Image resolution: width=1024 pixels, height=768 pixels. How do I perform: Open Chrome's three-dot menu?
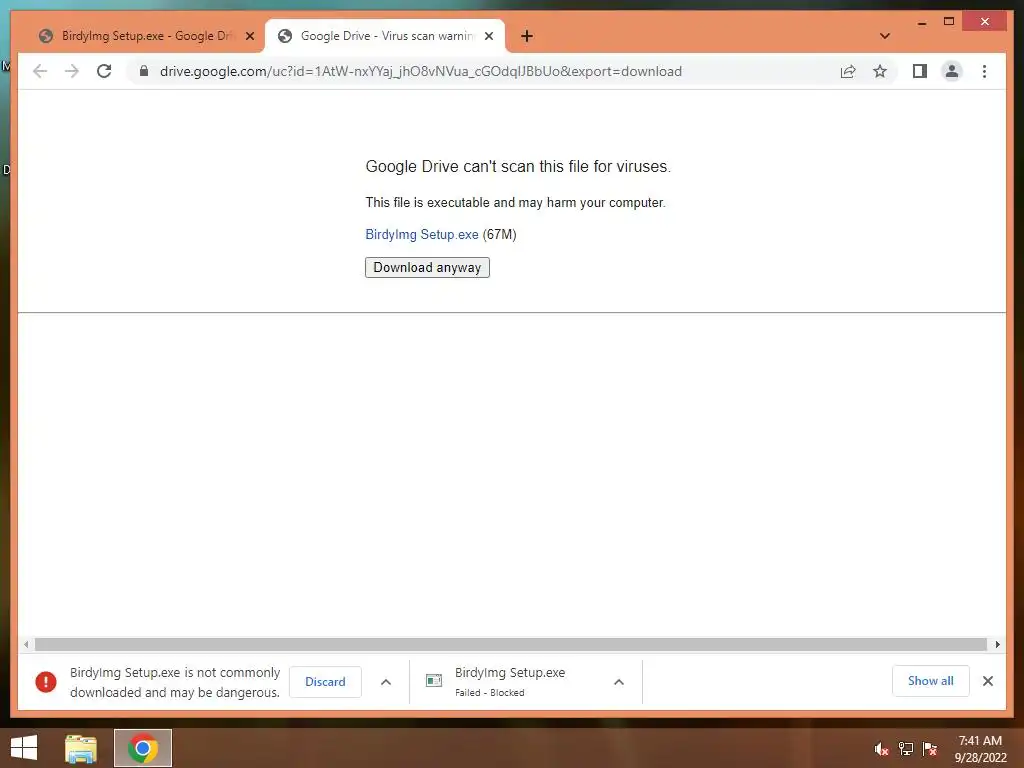pos(984,71)
